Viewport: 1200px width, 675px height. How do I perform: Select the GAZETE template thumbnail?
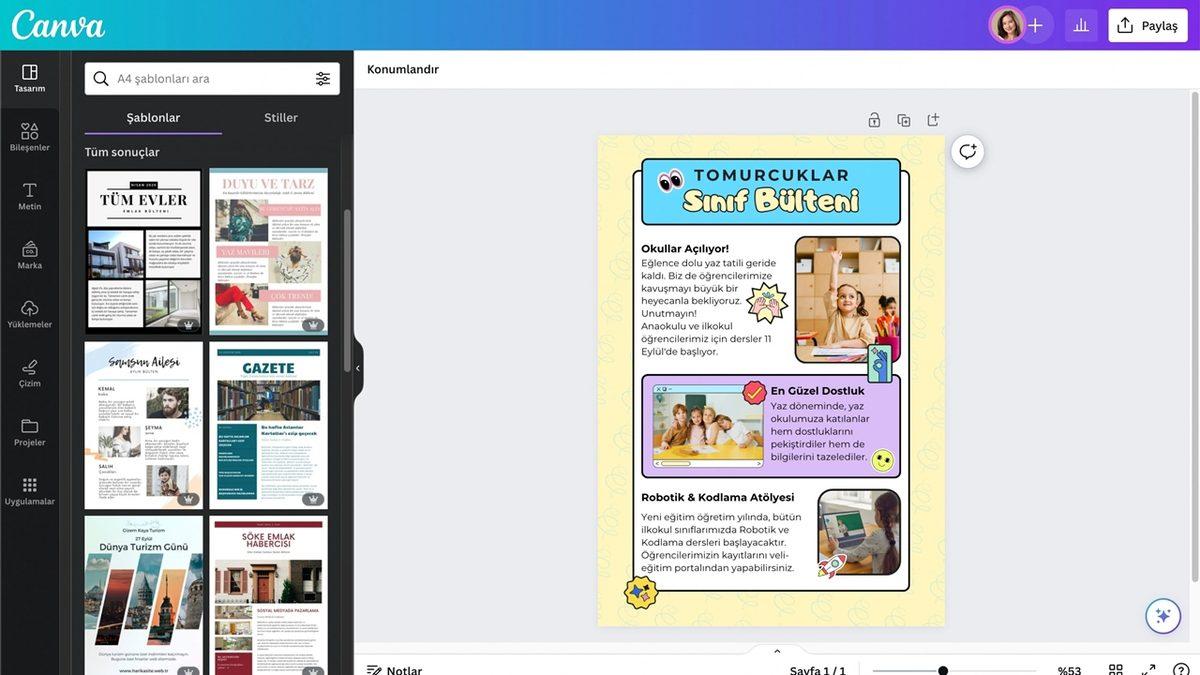coord(268,424)
